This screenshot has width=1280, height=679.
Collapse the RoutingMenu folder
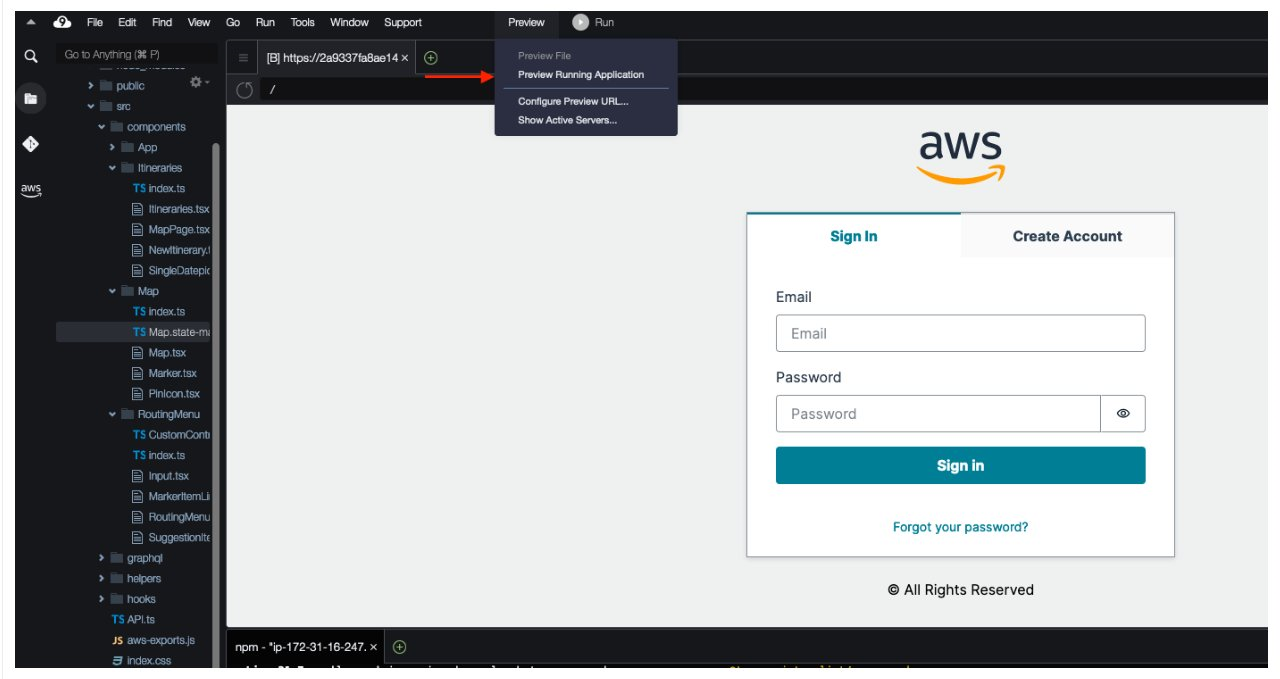(113, 414)
